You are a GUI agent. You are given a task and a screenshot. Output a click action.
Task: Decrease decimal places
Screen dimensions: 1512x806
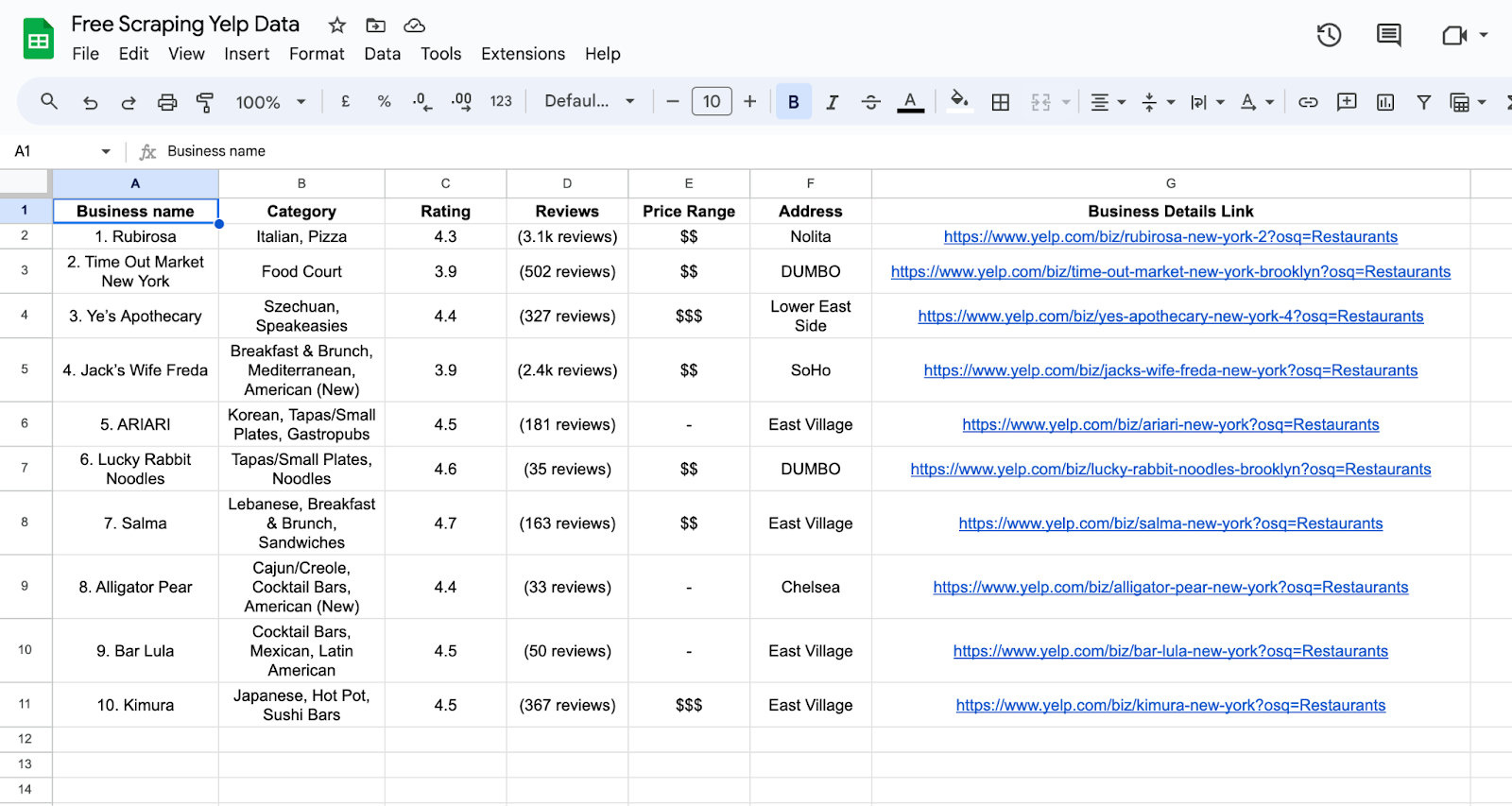click(422, 101)
